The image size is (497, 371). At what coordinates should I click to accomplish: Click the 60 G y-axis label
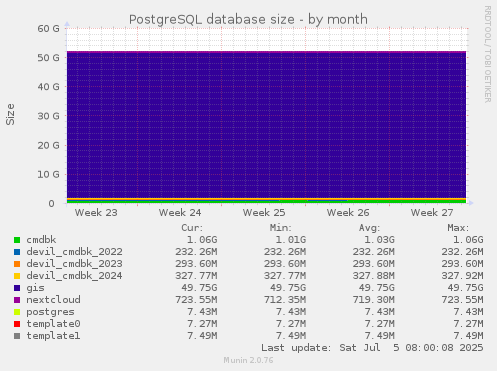tap(48, 29)
